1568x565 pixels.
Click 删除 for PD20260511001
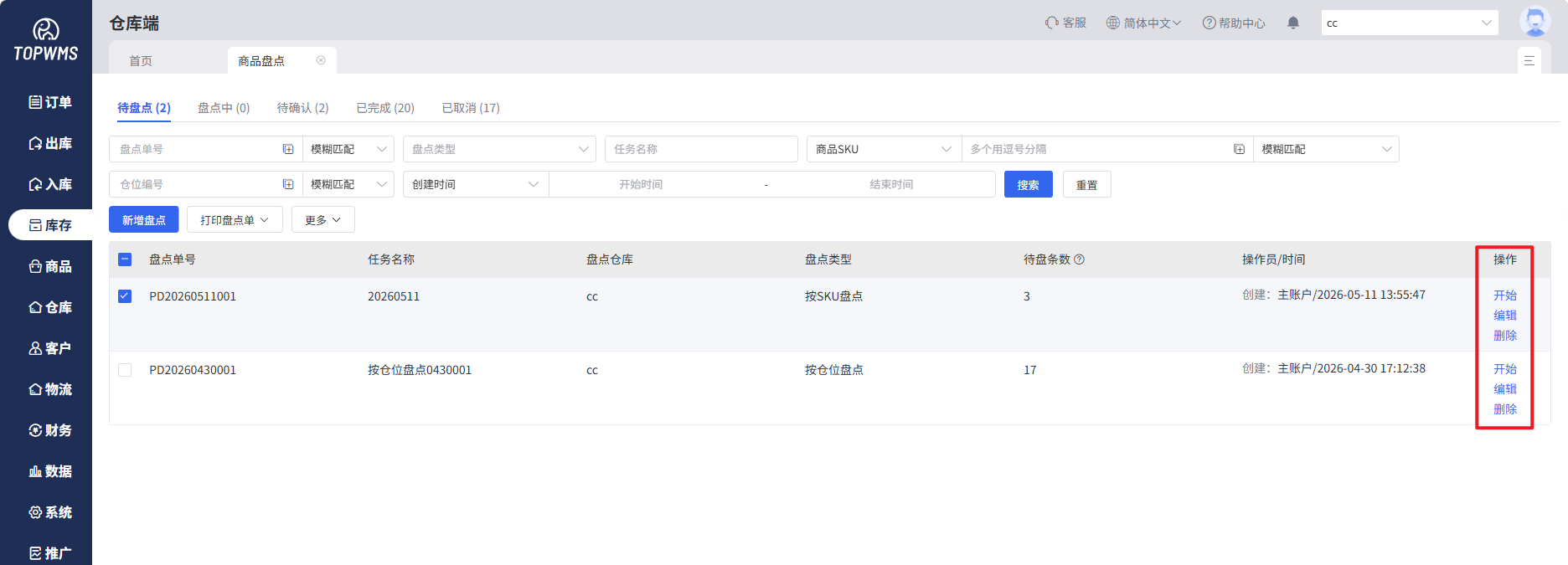(1505, 336)
